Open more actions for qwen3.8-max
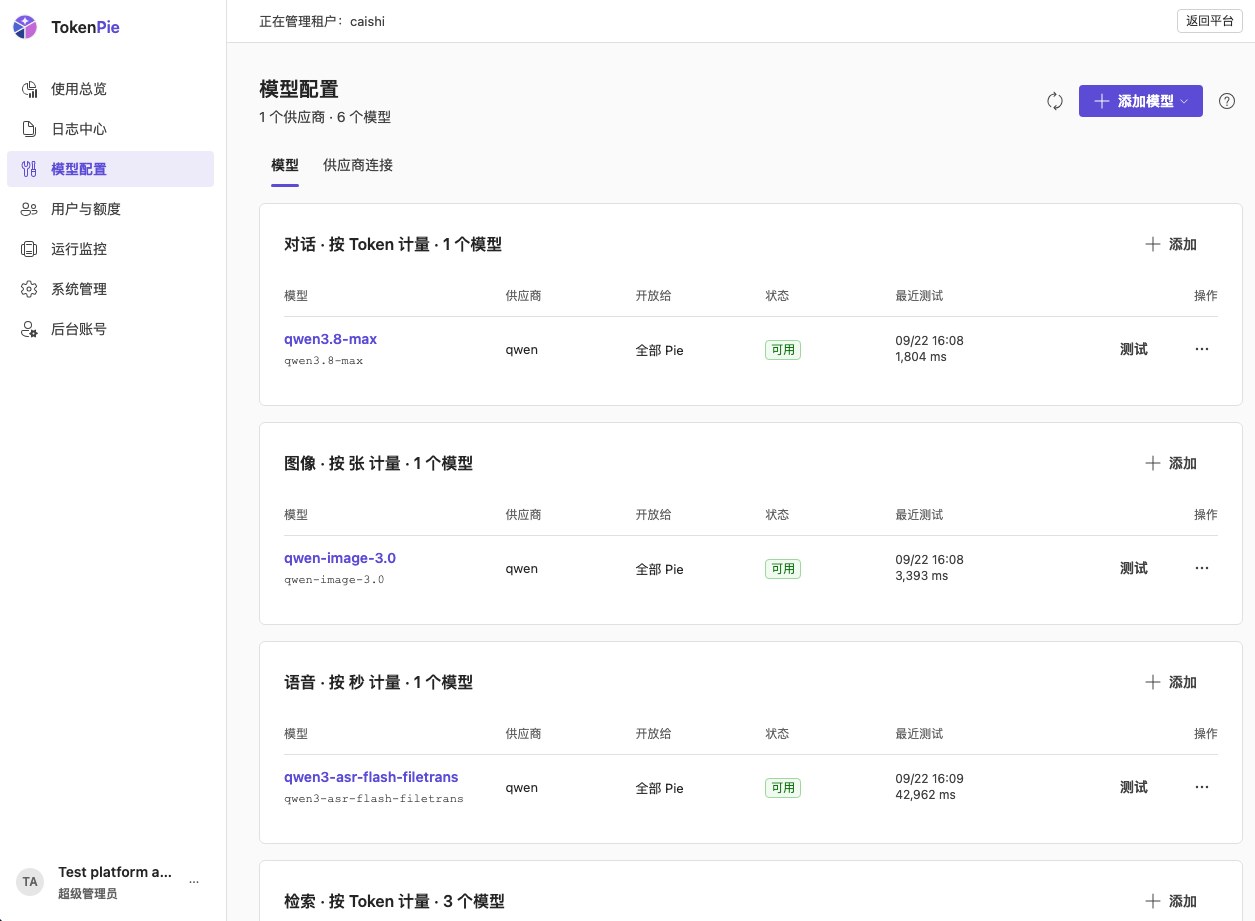This screenshot has width=1255, height=921. pyautogui.click(x=1202, y=349)
